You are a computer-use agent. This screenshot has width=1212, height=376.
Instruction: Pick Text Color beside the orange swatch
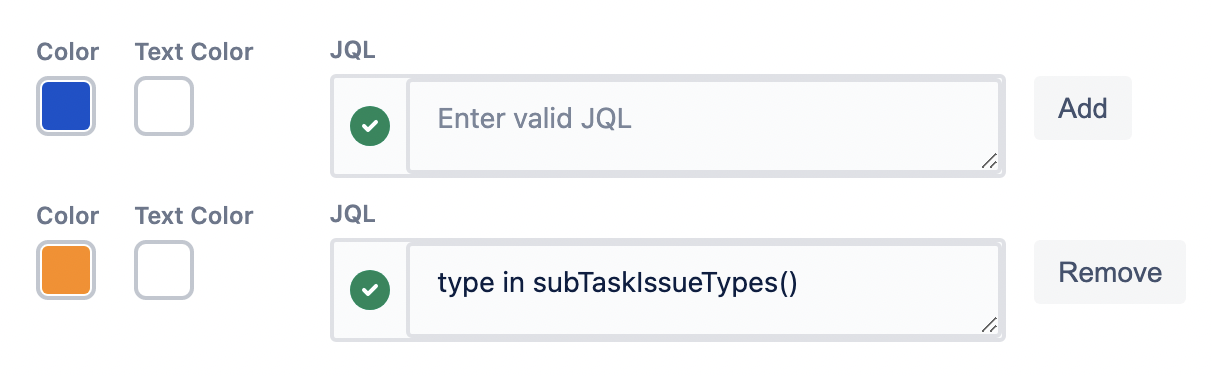(164, 270)
